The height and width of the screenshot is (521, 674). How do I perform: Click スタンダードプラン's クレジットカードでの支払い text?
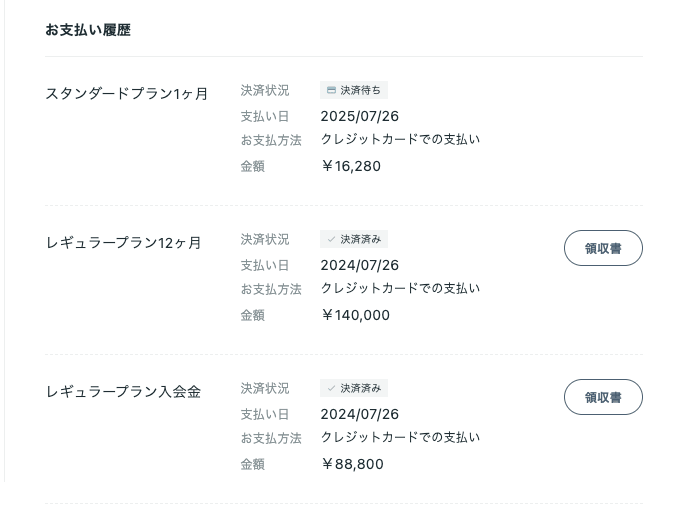[400, 139]
